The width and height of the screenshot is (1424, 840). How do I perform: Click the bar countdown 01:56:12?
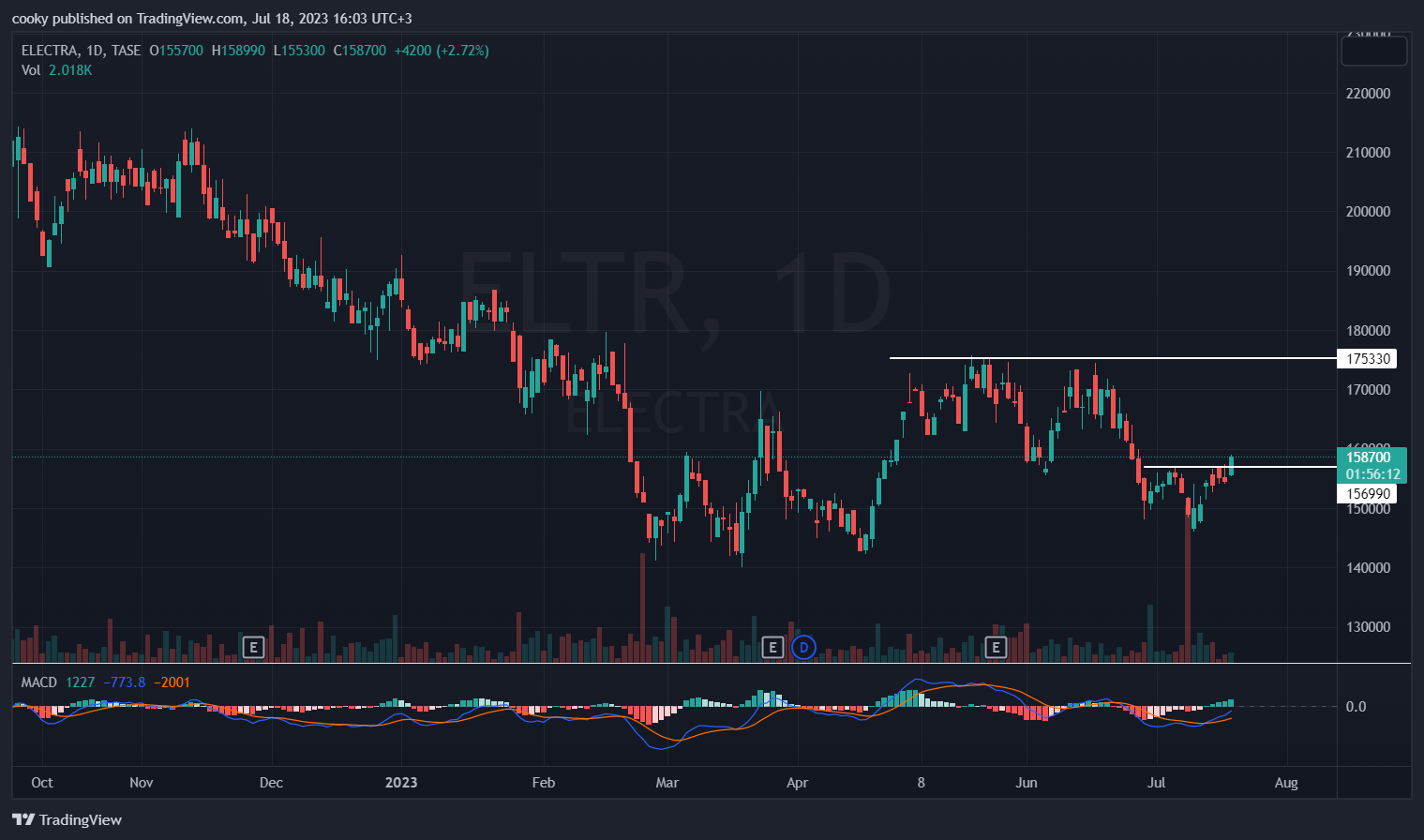1372,474
